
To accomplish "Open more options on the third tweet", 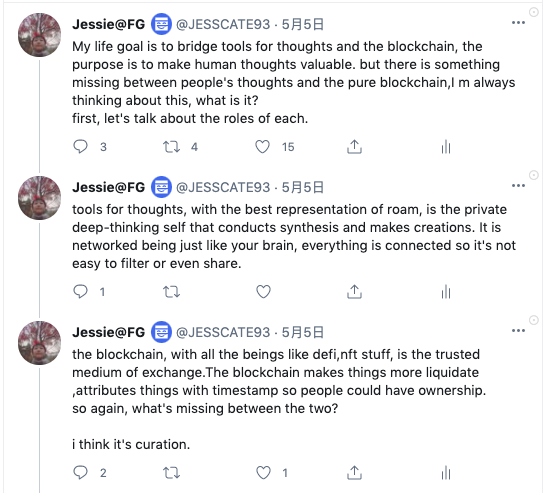I will pyautogui.click(x=518, y=331).
